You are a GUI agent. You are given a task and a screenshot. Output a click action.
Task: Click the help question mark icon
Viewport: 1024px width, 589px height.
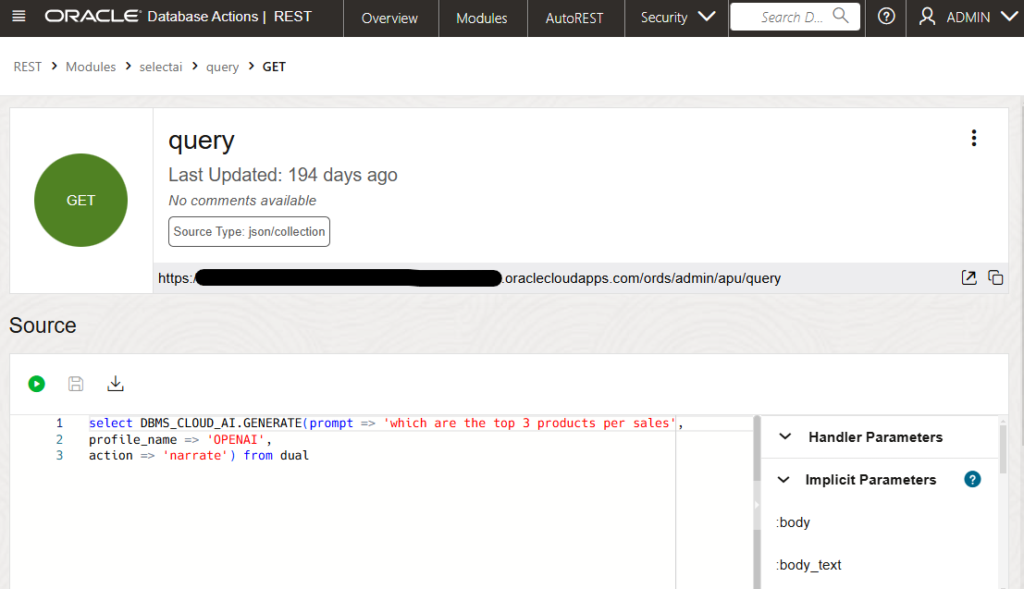(x=886, y=17)
